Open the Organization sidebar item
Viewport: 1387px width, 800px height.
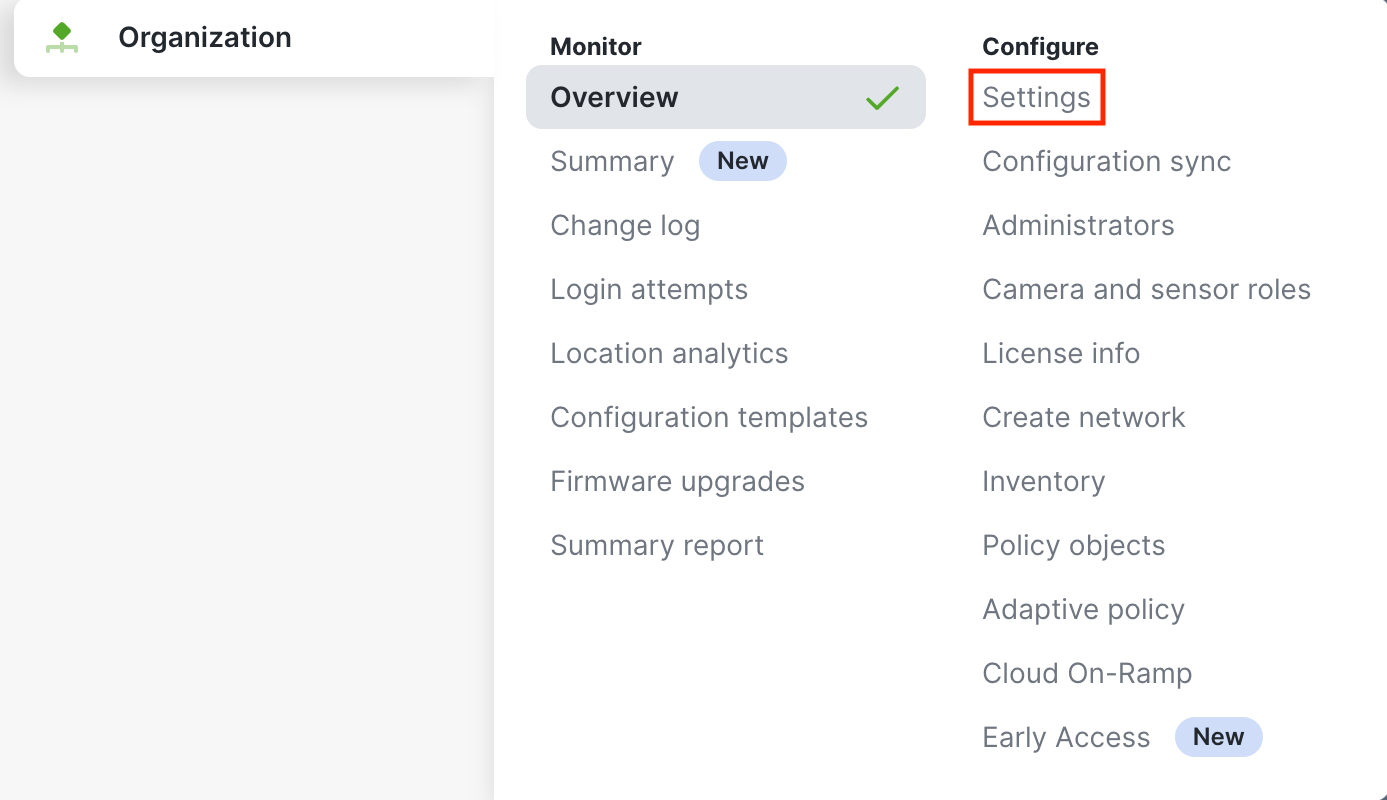[x=204, y=38]
